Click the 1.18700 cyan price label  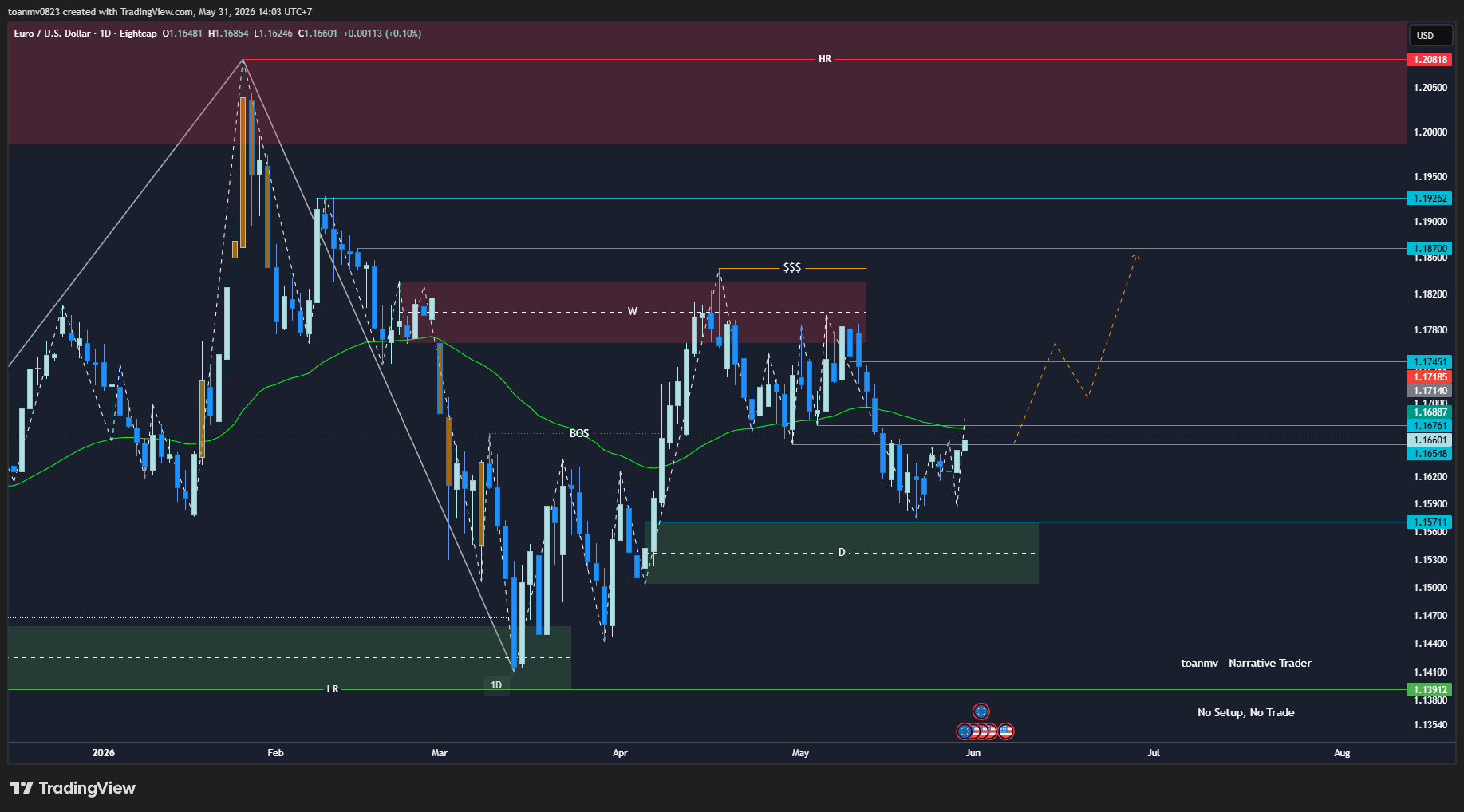[x=1430, y=249]
